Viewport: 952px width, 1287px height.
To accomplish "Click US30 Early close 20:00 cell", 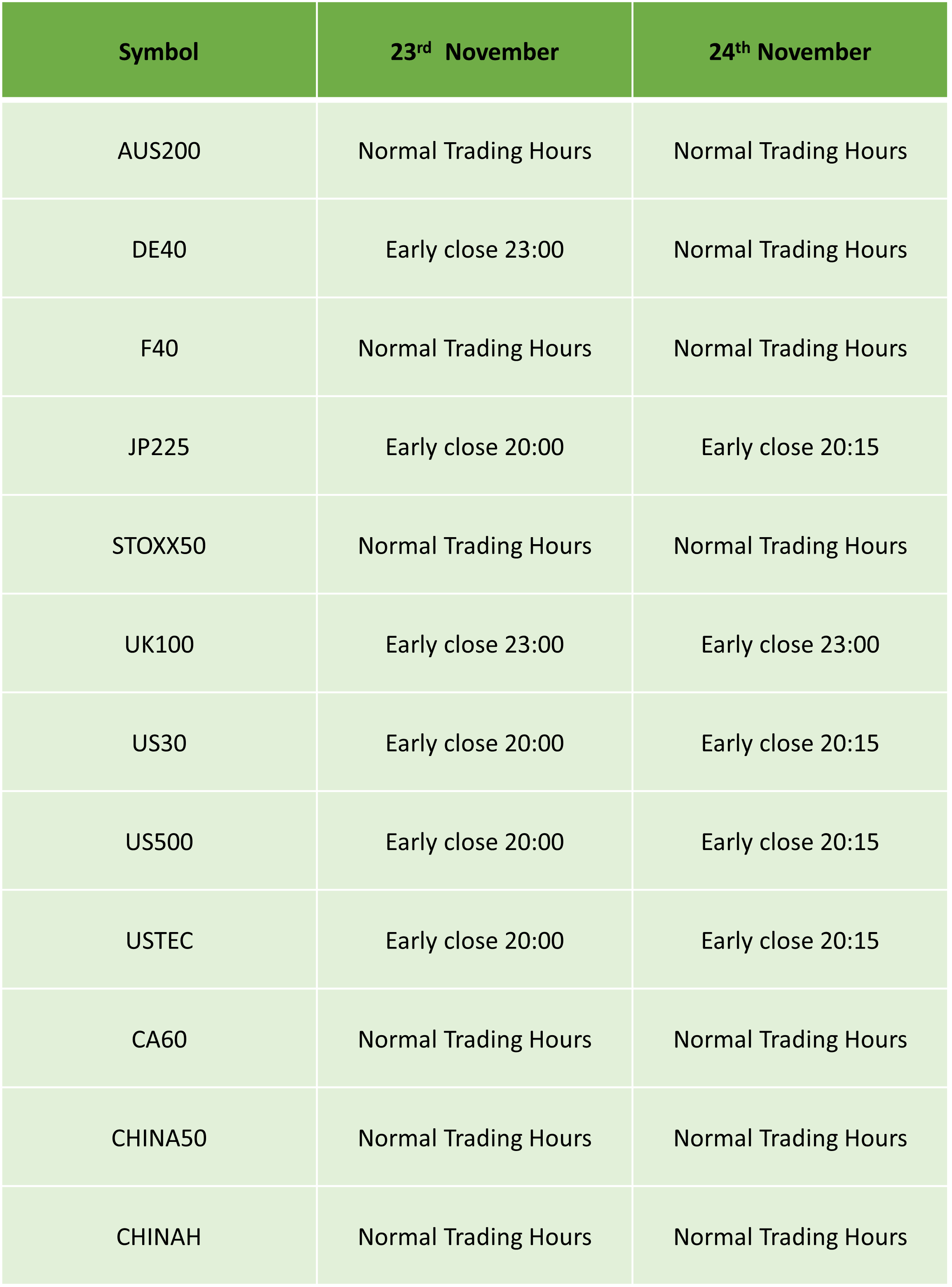I will 474,742.
